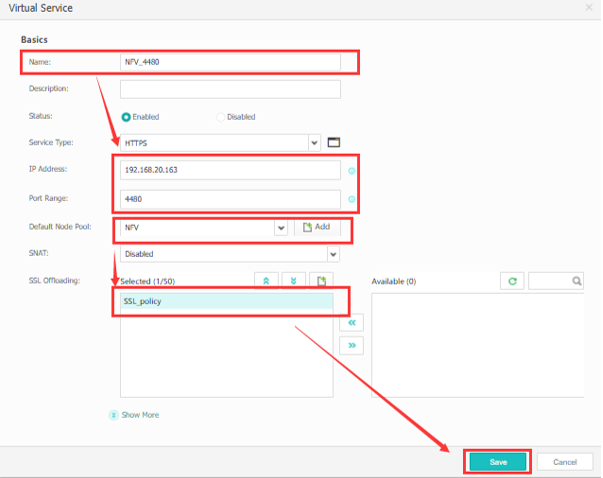Click the Show More link
This screenshot has height=478, width=603.
click(x=140, y=415)
